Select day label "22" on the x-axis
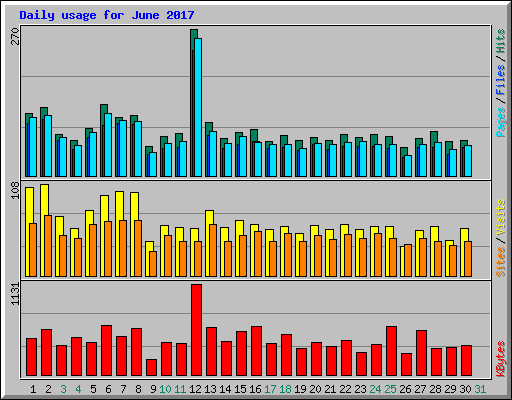 tap(345, 389)
